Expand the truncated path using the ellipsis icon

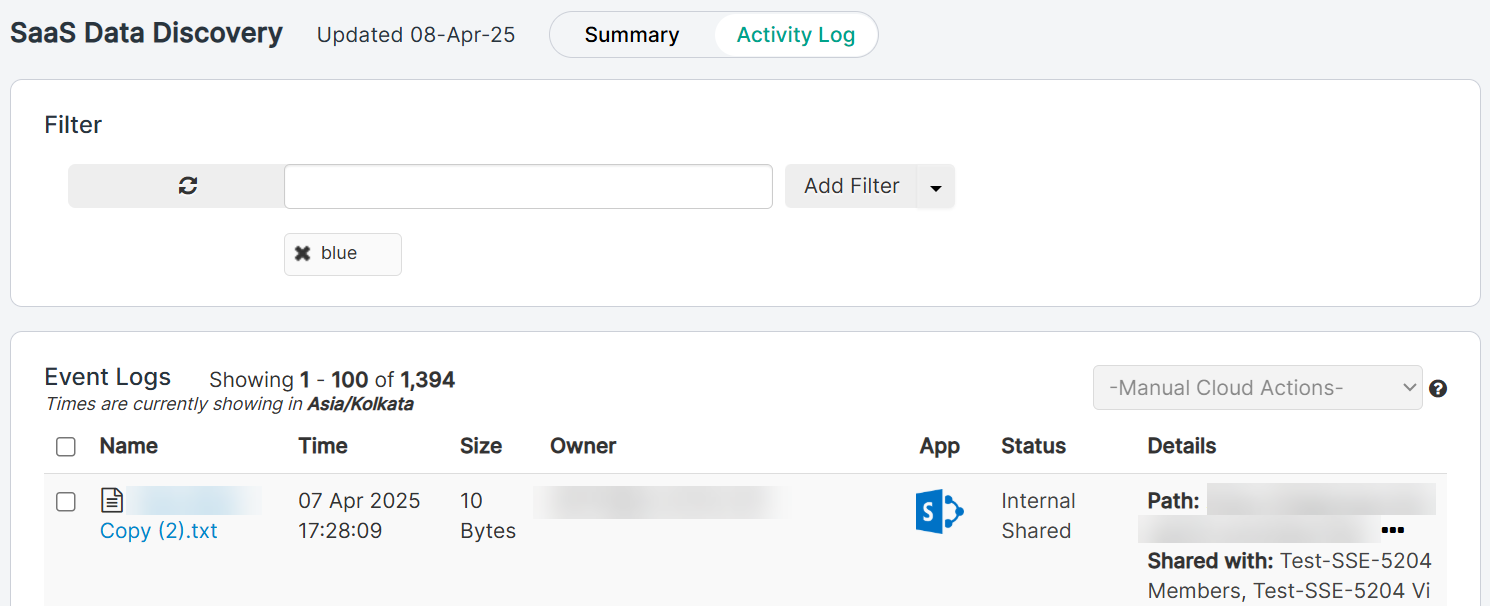coord(1392,530)
